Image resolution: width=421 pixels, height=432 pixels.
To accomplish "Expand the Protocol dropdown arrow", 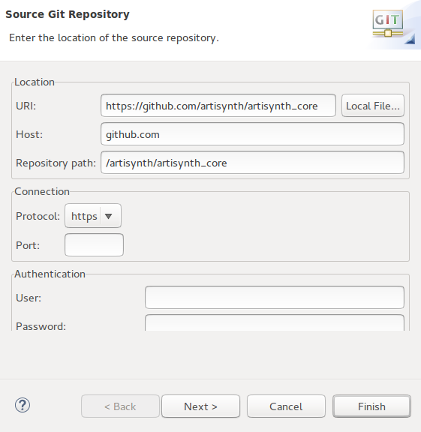I will 108,216.
